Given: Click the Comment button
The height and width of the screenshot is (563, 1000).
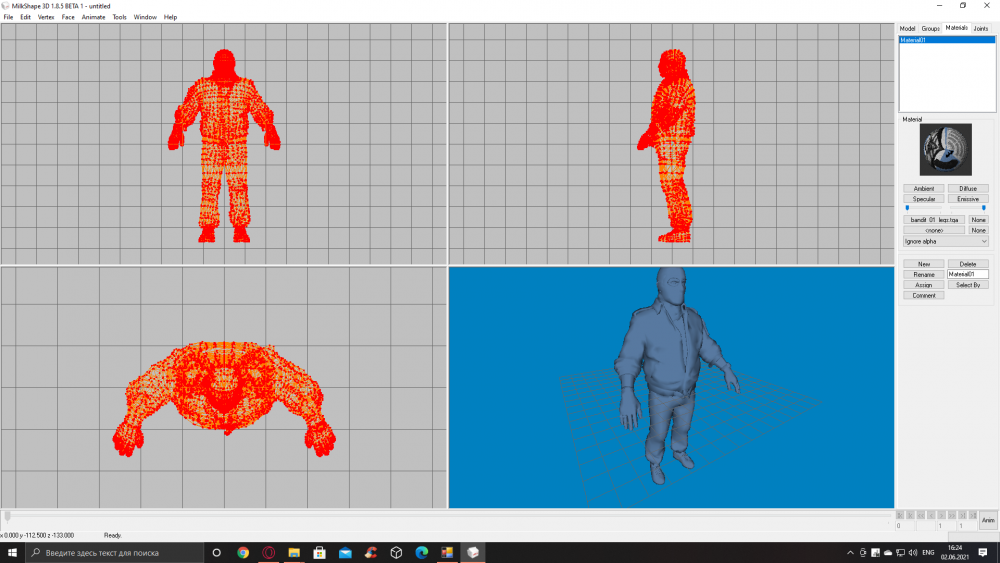Looking at the screenshot, I should coord(923,295).
